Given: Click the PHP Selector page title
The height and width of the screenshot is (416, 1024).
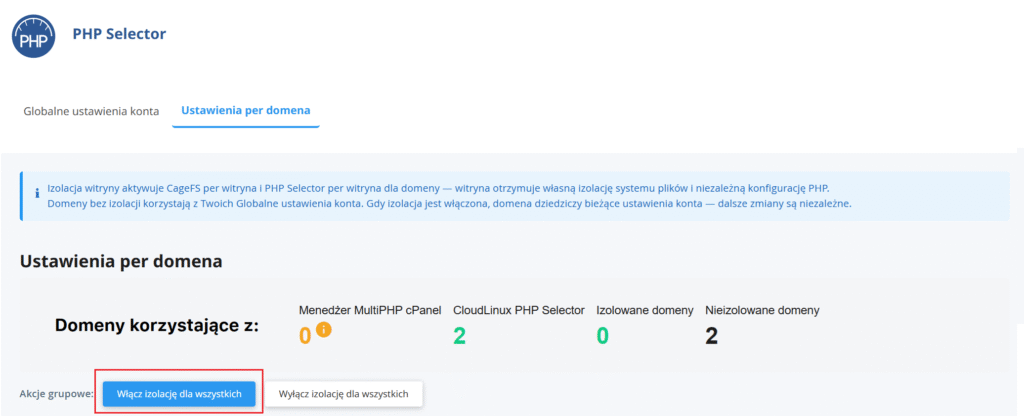Looking at the screenshot, I should click(x=119, y=34).
